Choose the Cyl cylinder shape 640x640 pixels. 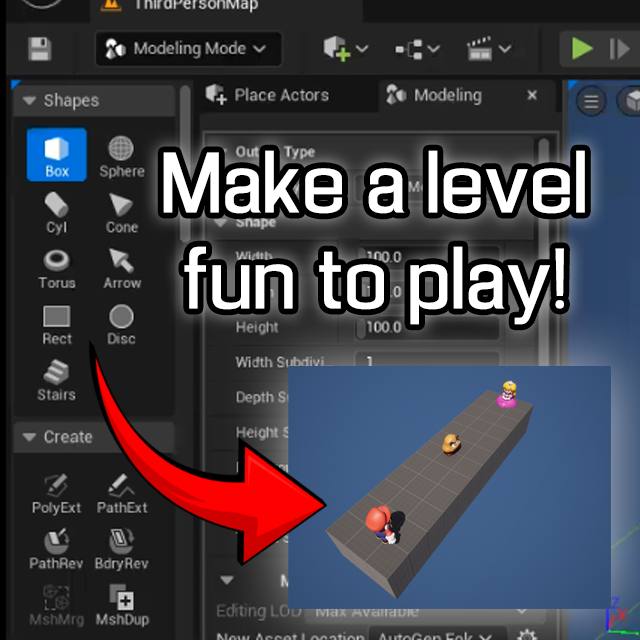point(57,211)
